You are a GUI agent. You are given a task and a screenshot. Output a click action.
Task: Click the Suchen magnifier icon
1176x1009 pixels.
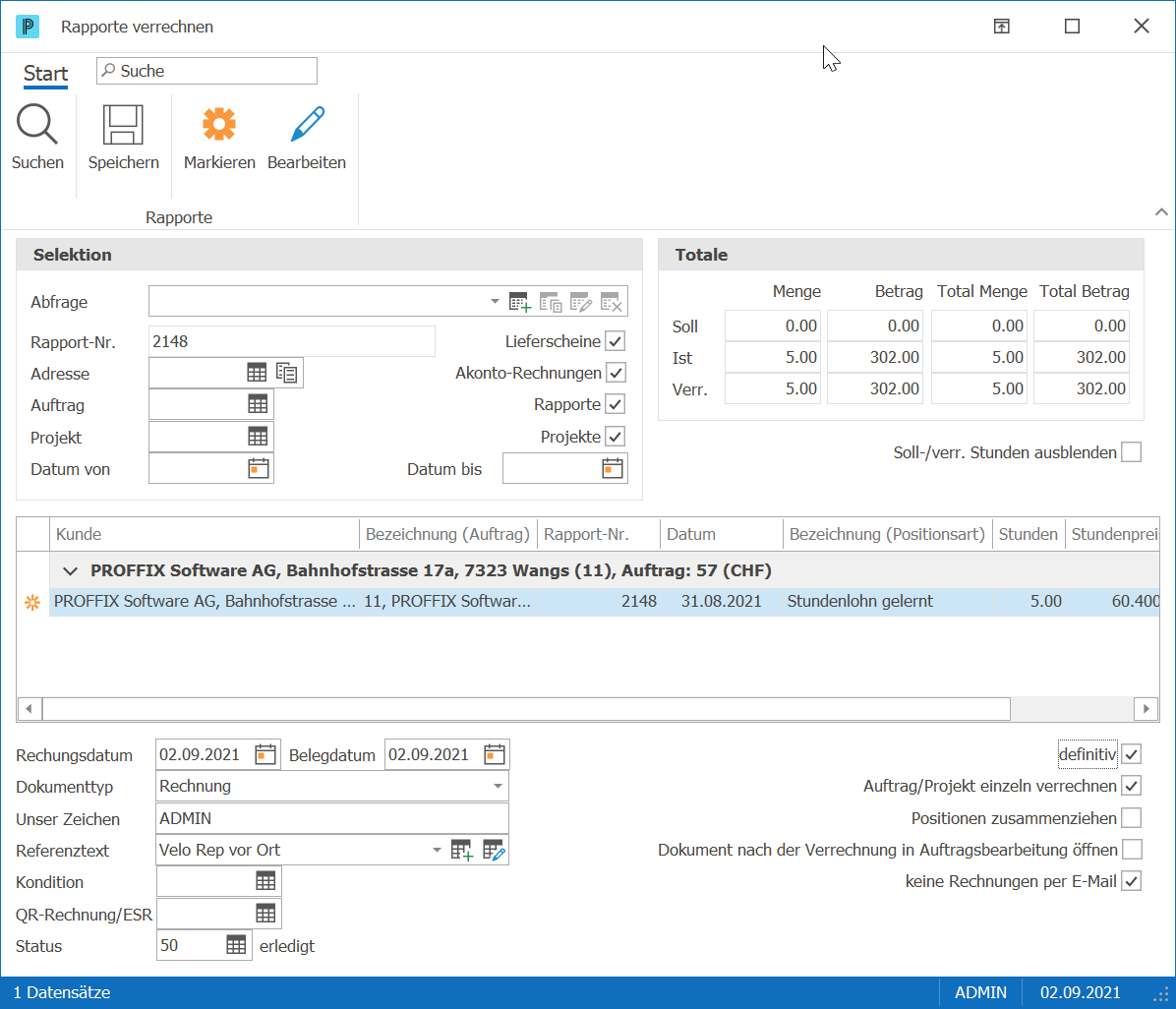tap(36, 125)
